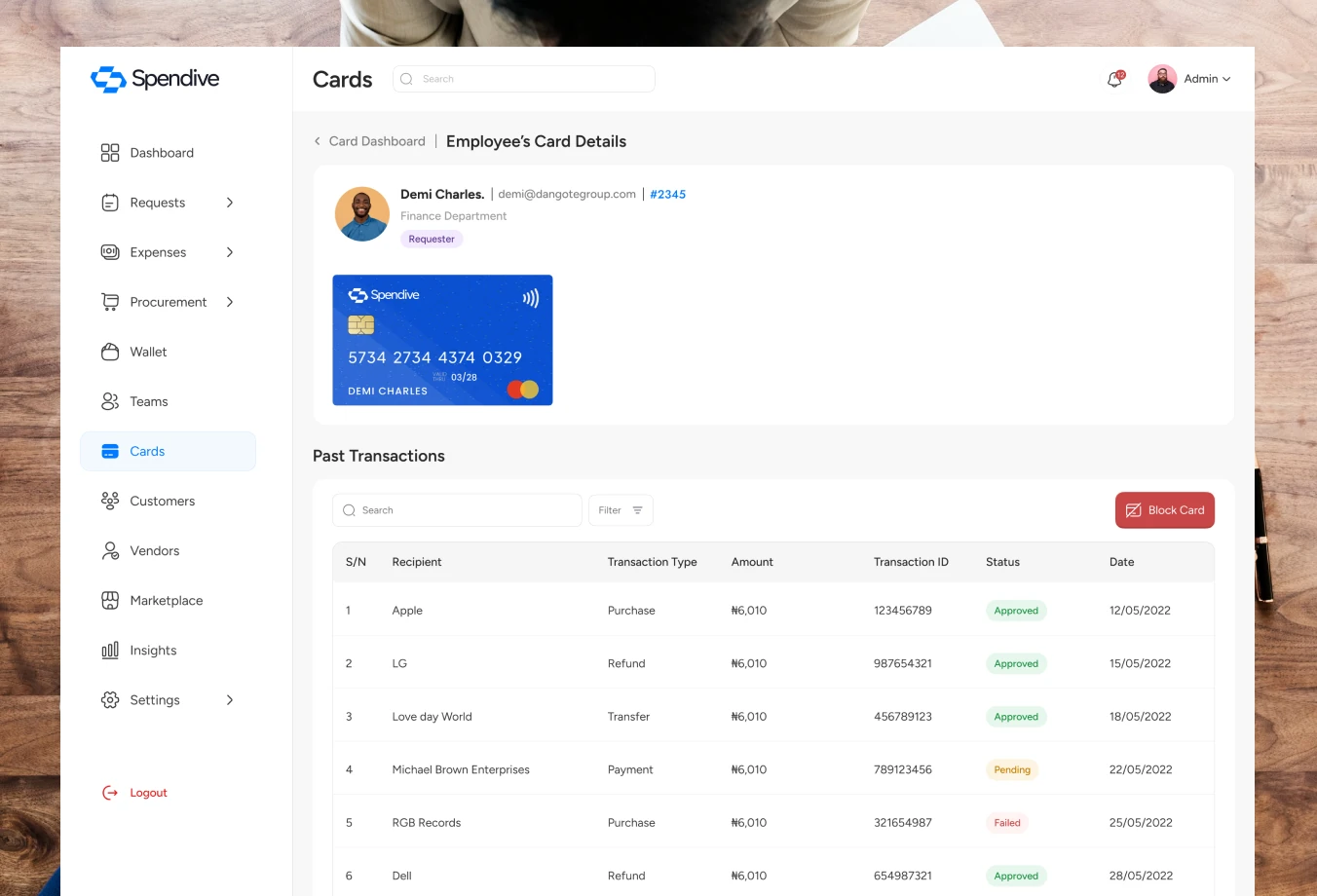Click the Admin avatar picture
Viewport: 1317px width, 896px height.
pos(1162,79)
